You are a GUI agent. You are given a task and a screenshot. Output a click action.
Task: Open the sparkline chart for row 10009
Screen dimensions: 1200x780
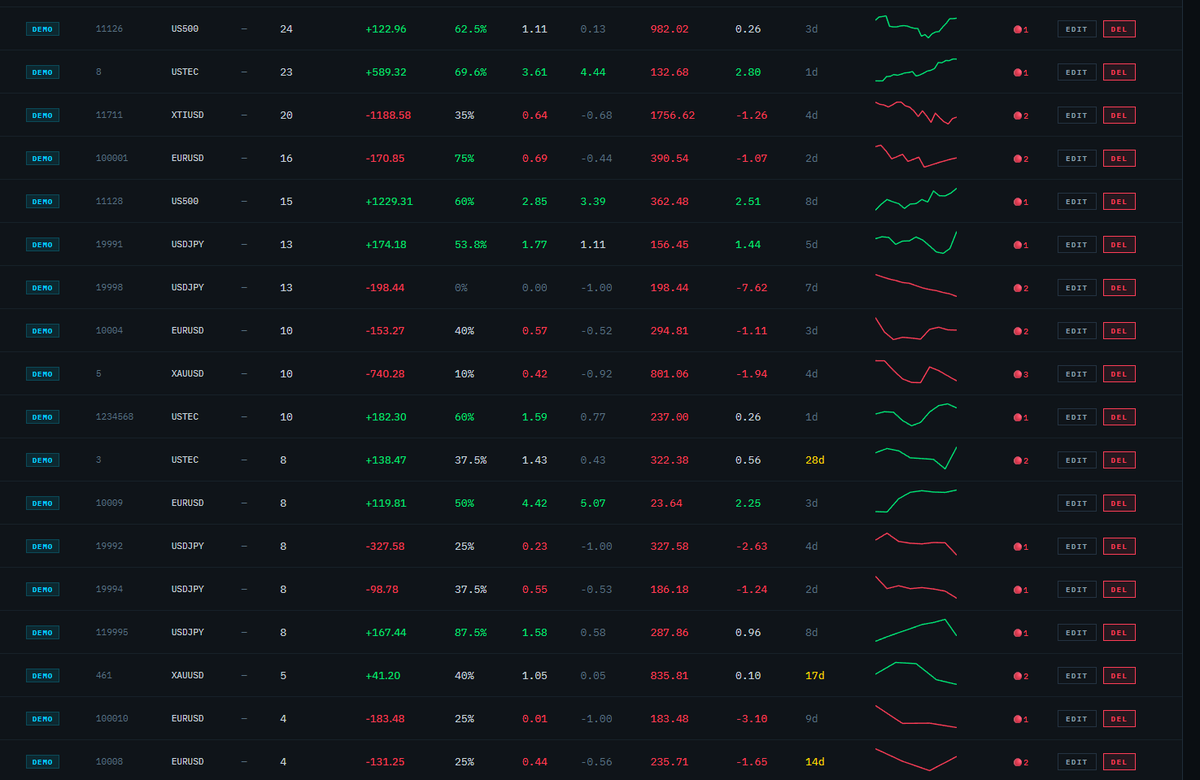click(x=916, y=501)
